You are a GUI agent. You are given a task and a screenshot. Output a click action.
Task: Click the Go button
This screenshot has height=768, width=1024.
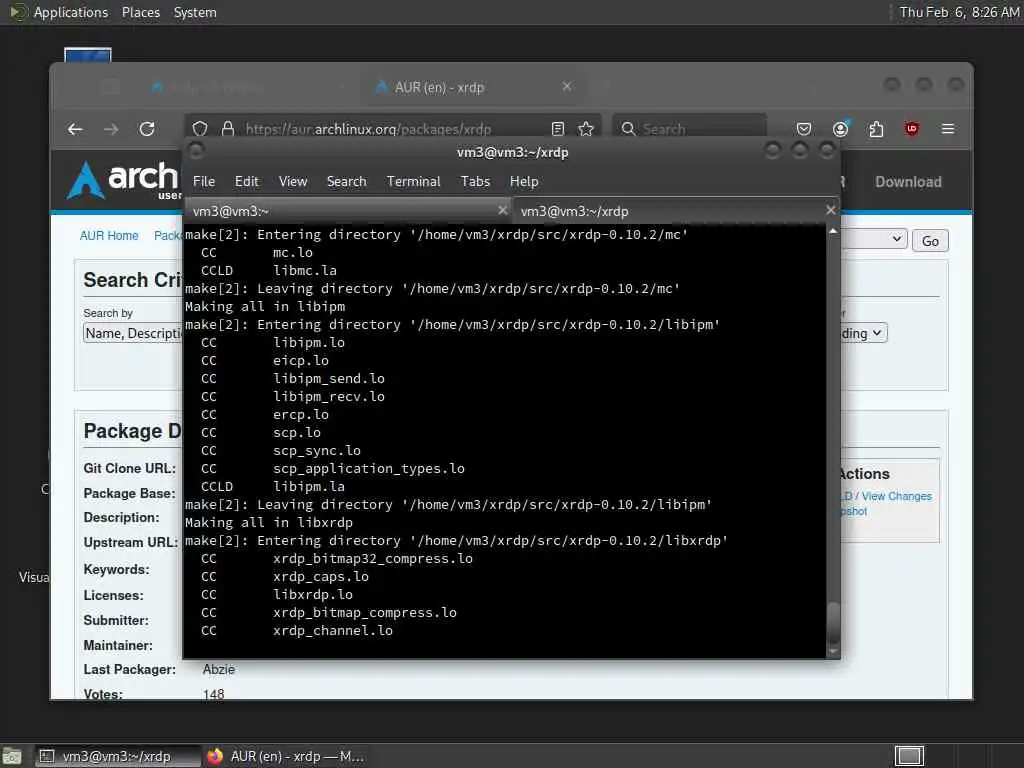point(930,241)
